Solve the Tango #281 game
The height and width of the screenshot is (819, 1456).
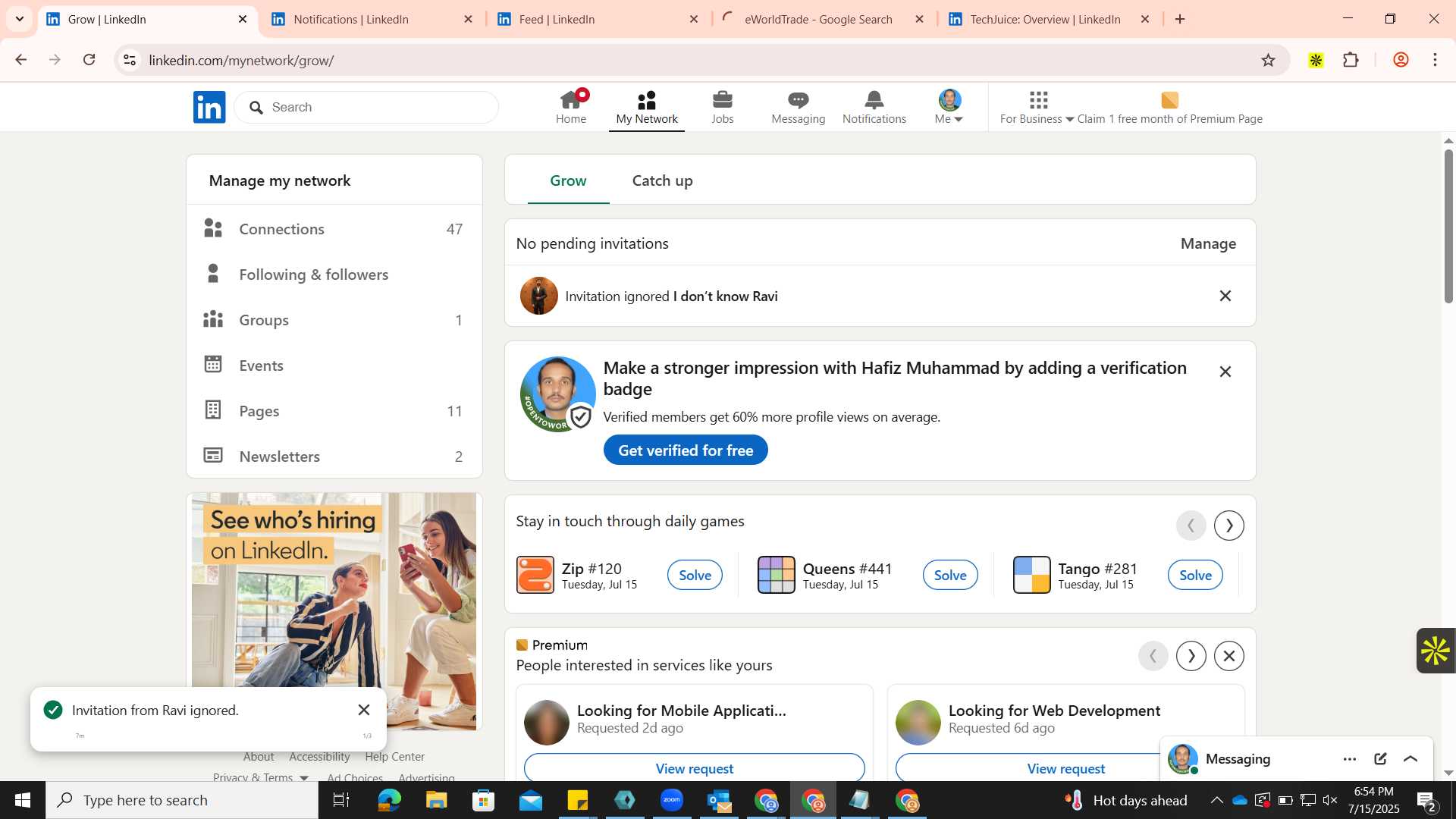click(x=1195, y=576)
